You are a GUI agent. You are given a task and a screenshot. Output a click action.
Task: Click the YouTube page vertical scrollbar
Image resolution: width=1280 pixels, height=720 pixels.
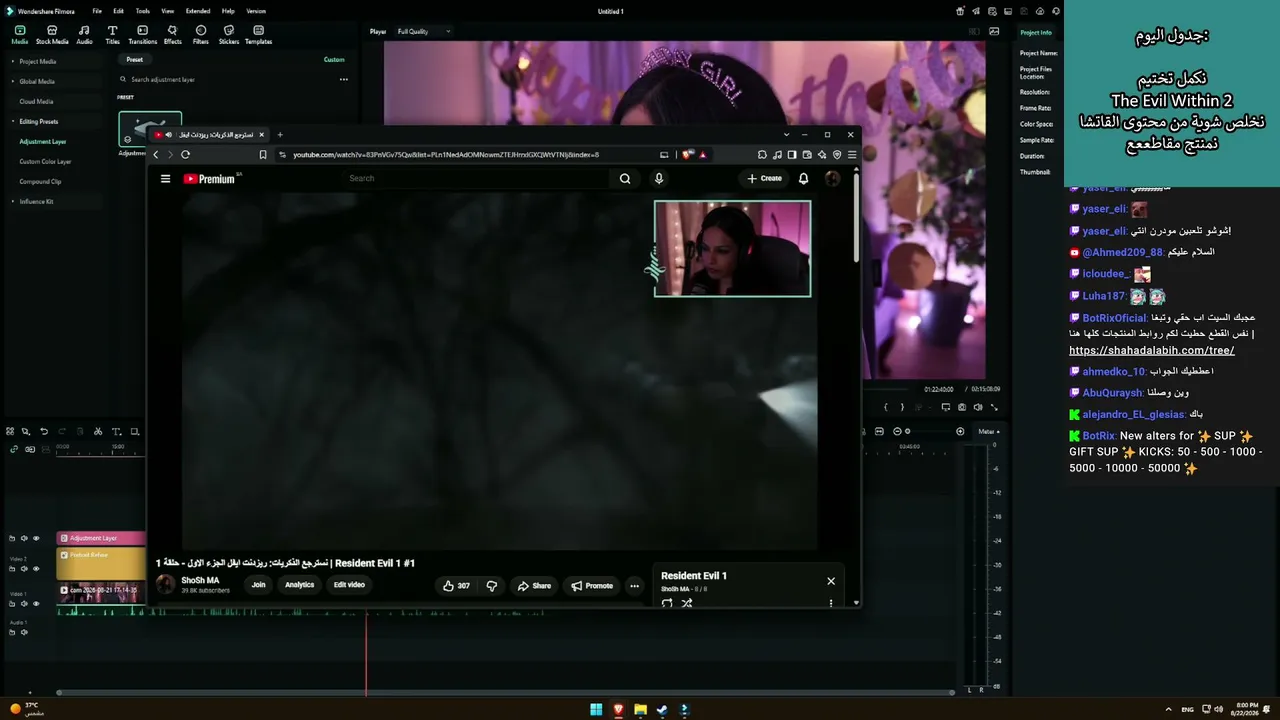856,218
